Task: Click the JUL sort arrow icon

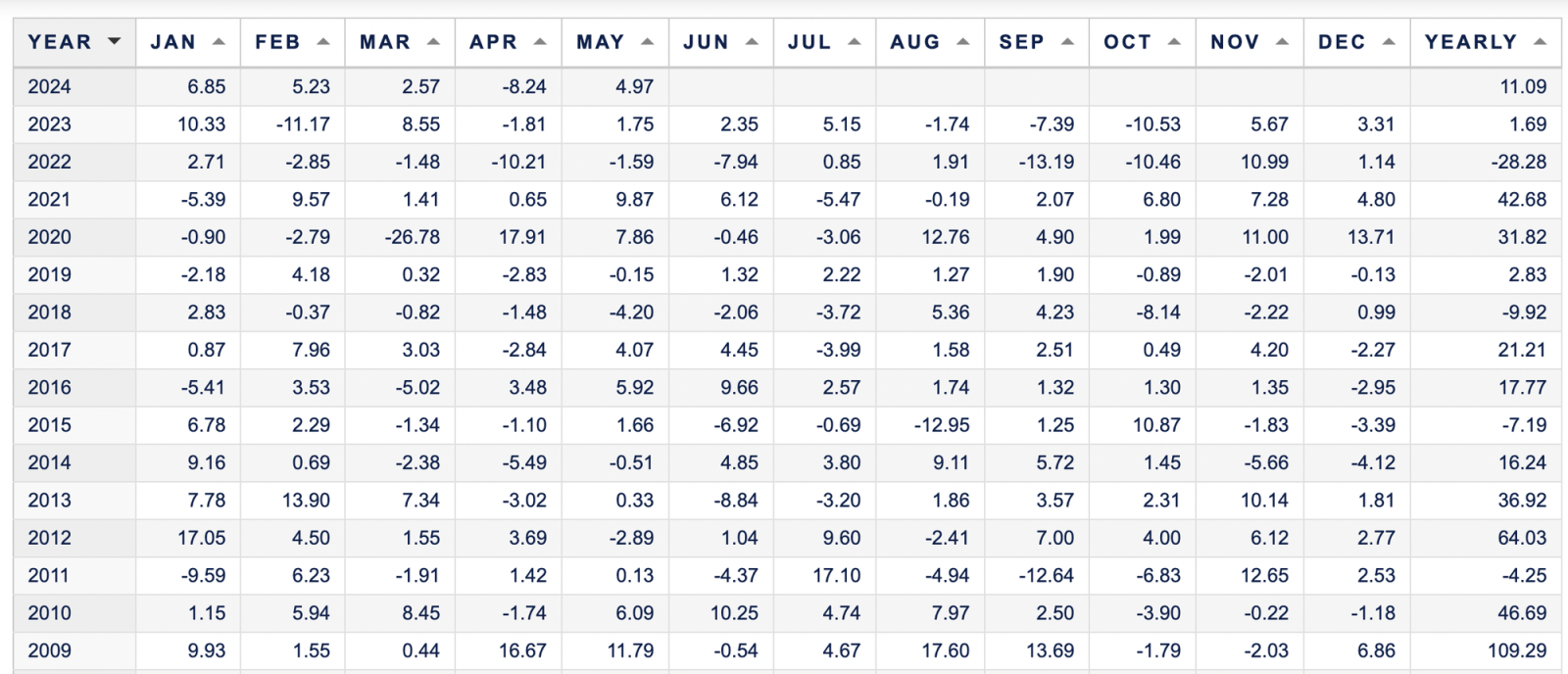Action: coord(855,42)
